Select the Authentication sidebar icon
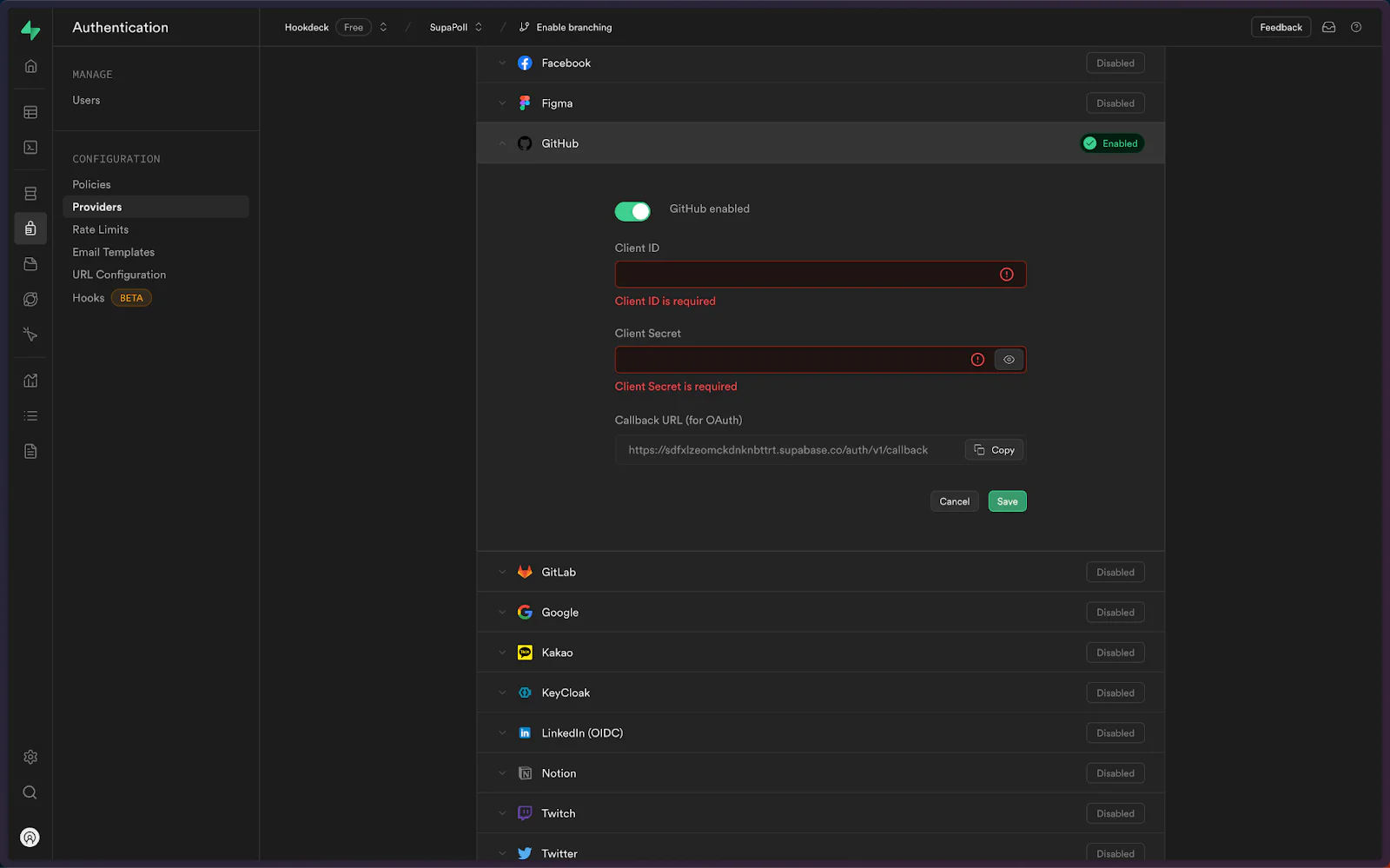The height and width of the screenshot is (868, 1390). (x=30, y=229)
